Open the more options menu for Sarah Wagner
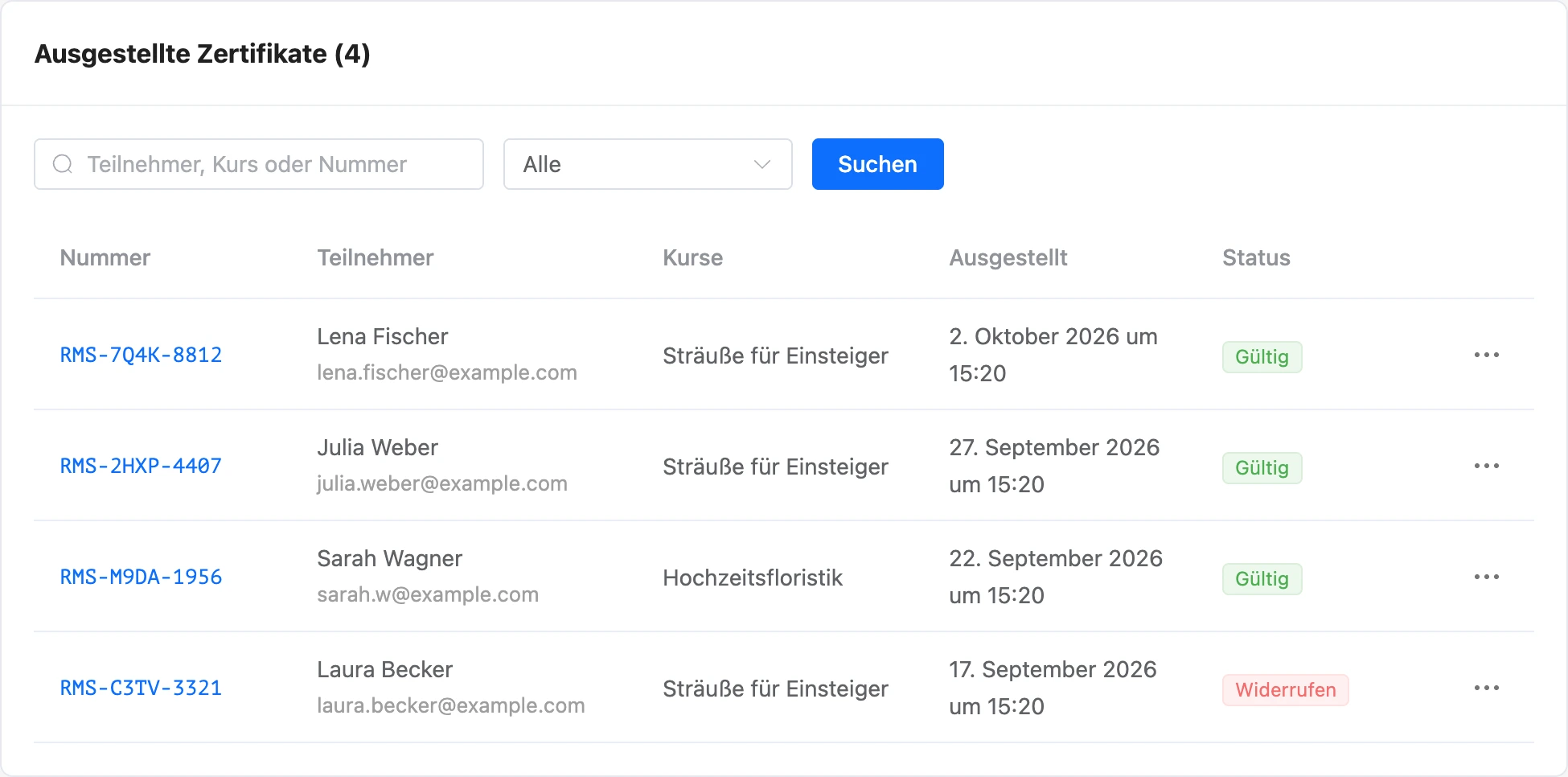Viewport: 1568px width, 777px height. pyautogui.click(x=1486, y=577)
